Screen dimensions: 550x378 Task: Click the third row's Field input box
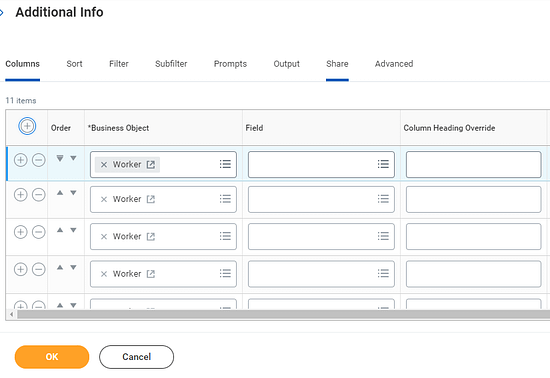321,237
